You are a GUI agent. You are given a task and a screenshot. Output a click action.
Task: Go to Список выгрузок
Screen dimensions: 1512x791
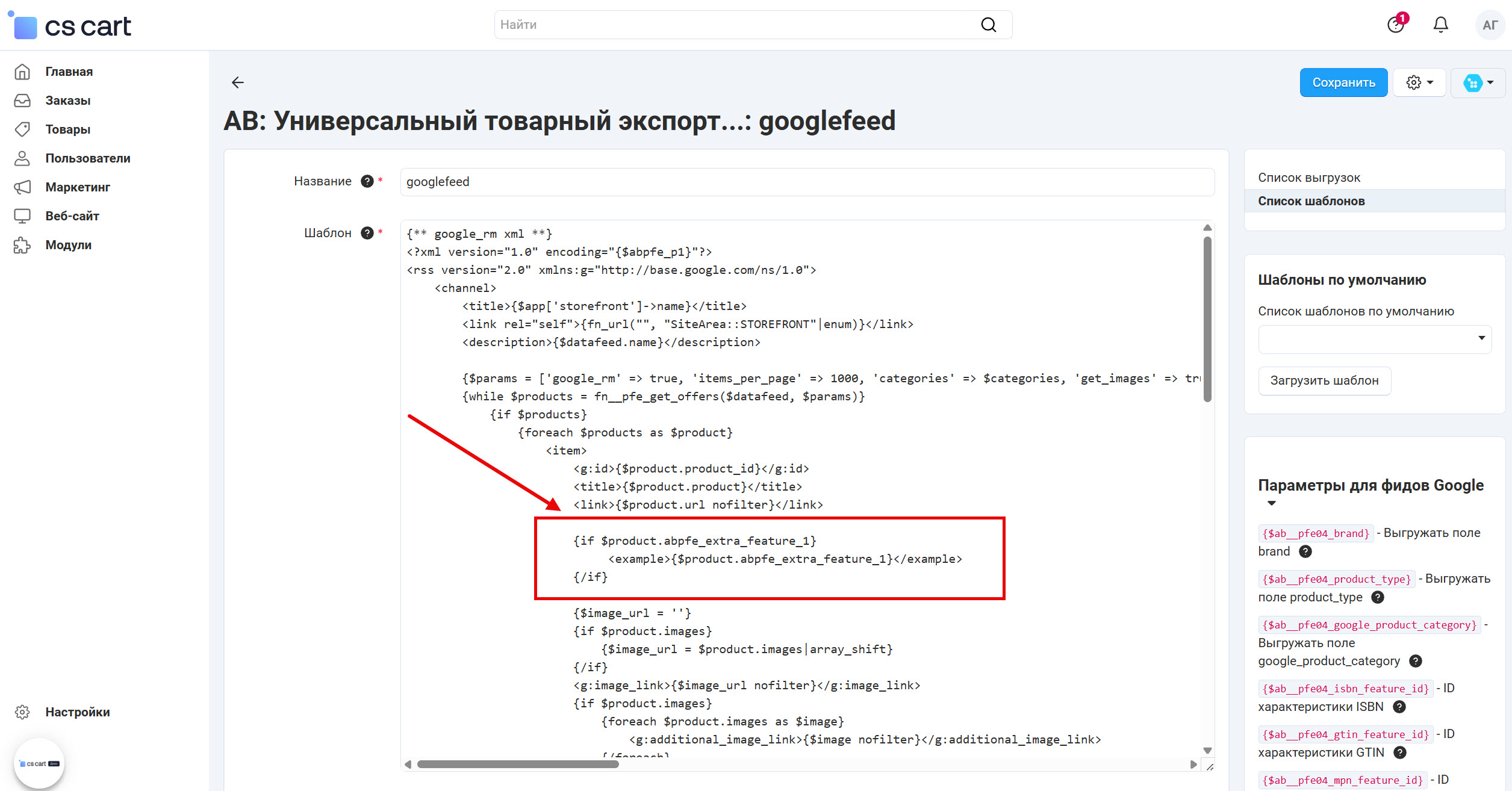[1309, 178]
